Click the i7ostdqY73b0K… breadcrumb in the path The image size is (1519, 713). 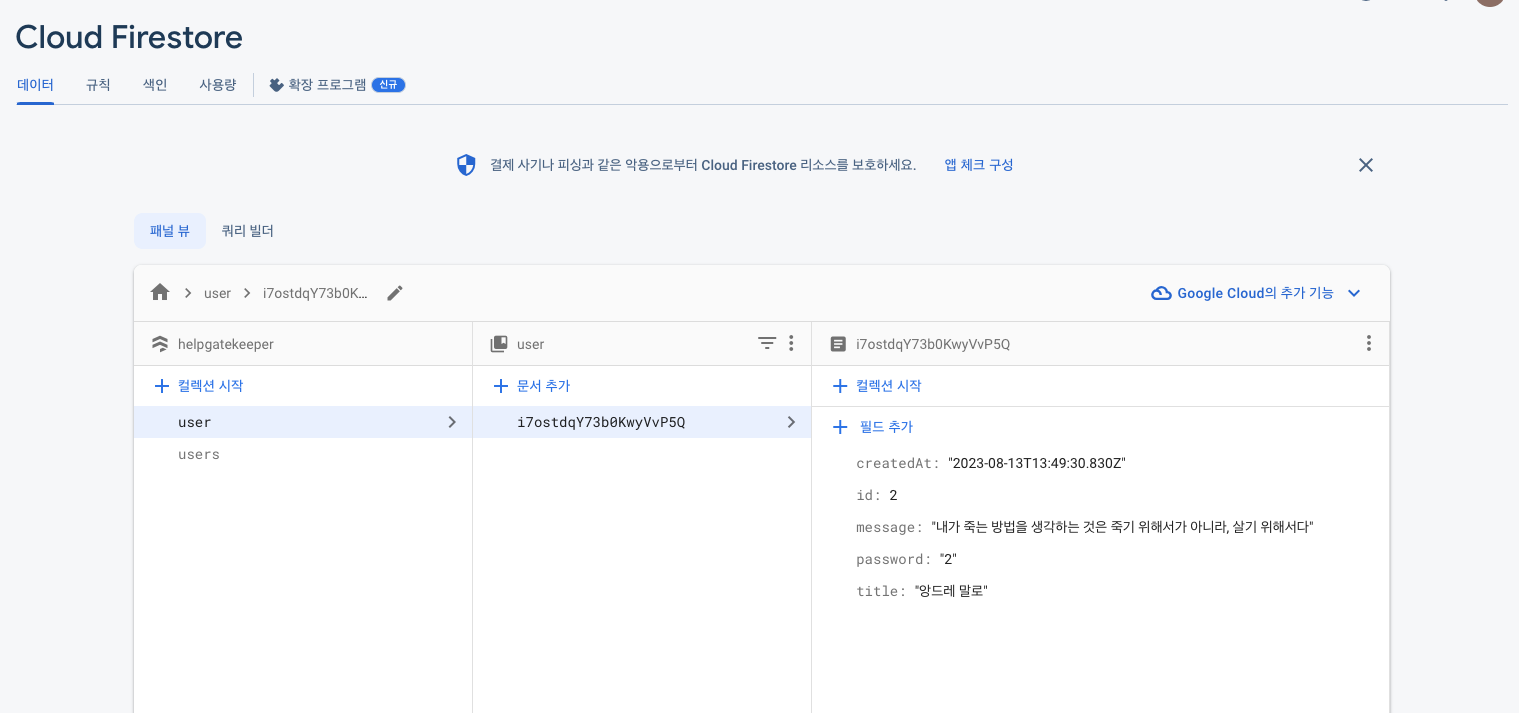[x=315, y=293]
